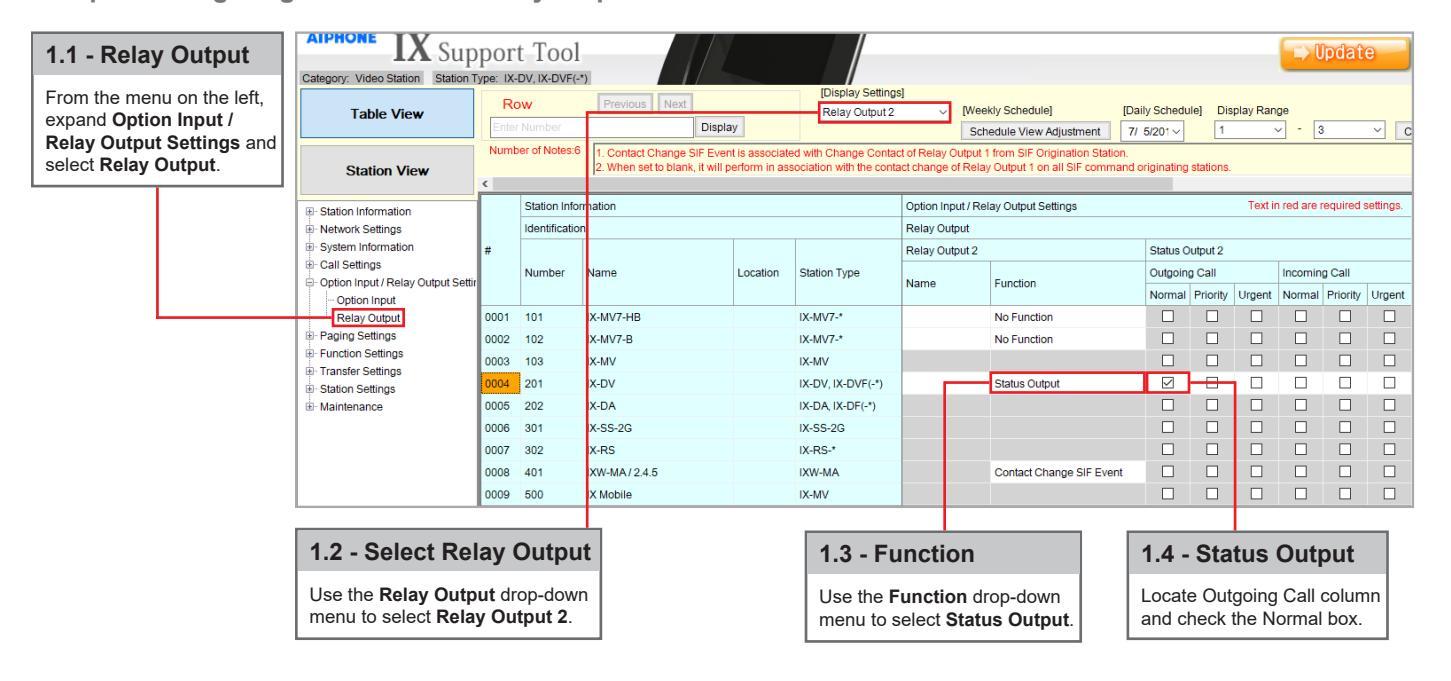Expand Function Settings tree node
Screen dimensions: 1451x681
click(311, 353)
